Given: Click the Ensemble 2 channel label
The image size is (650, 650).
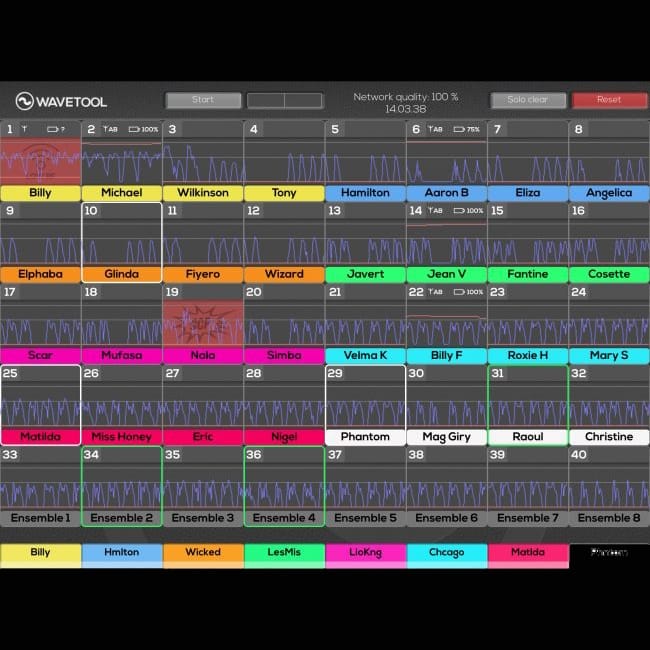Looking at the screenshot, I should [122, 518].
